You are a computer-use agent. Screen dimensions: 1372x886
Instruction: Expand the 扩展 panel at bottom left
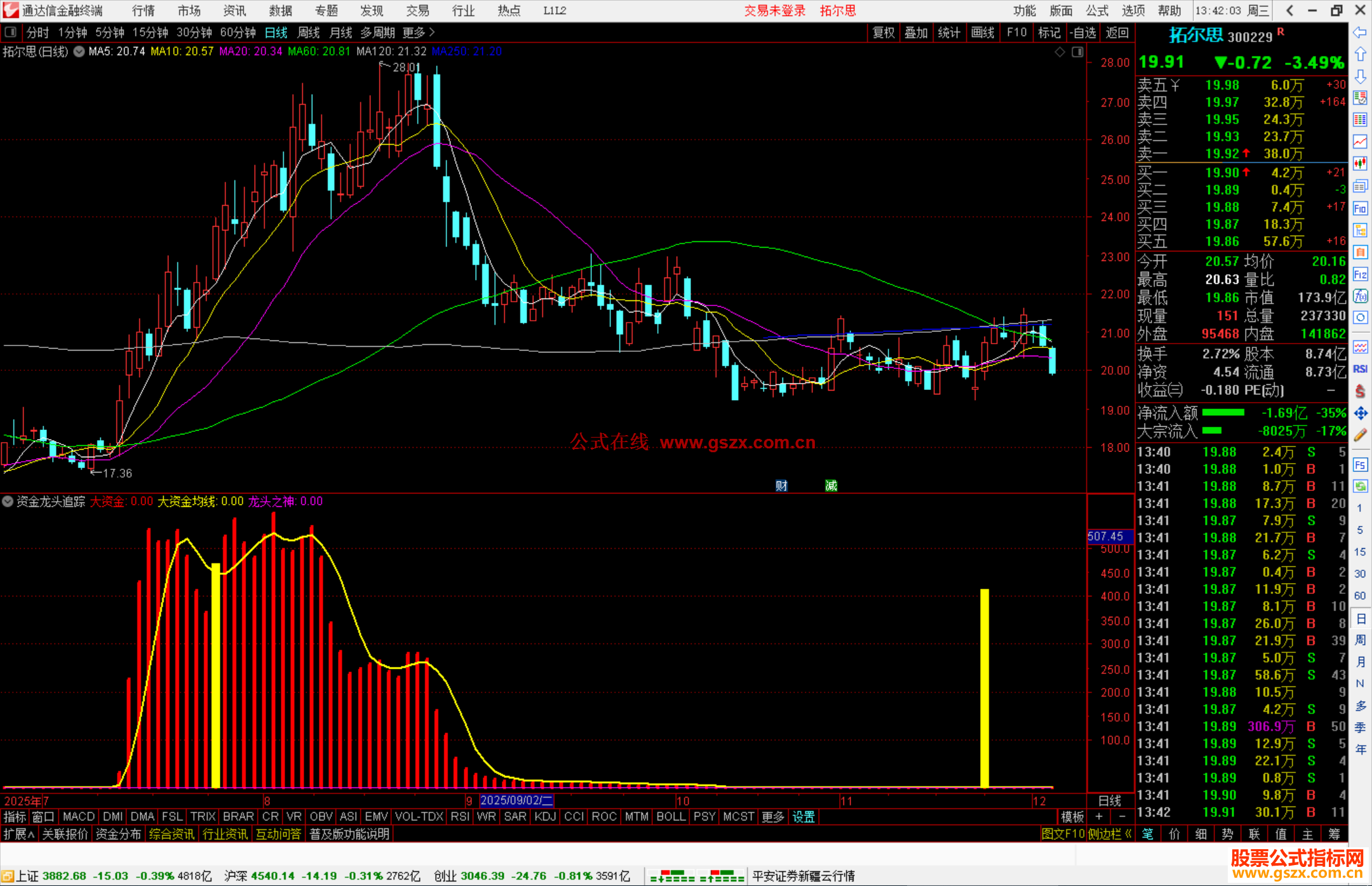pos(18,834)
